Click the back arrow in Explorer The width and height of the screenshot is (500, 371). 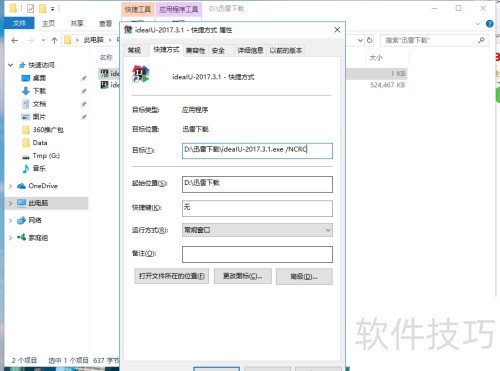pyautogui.click(x=14, y=40)
